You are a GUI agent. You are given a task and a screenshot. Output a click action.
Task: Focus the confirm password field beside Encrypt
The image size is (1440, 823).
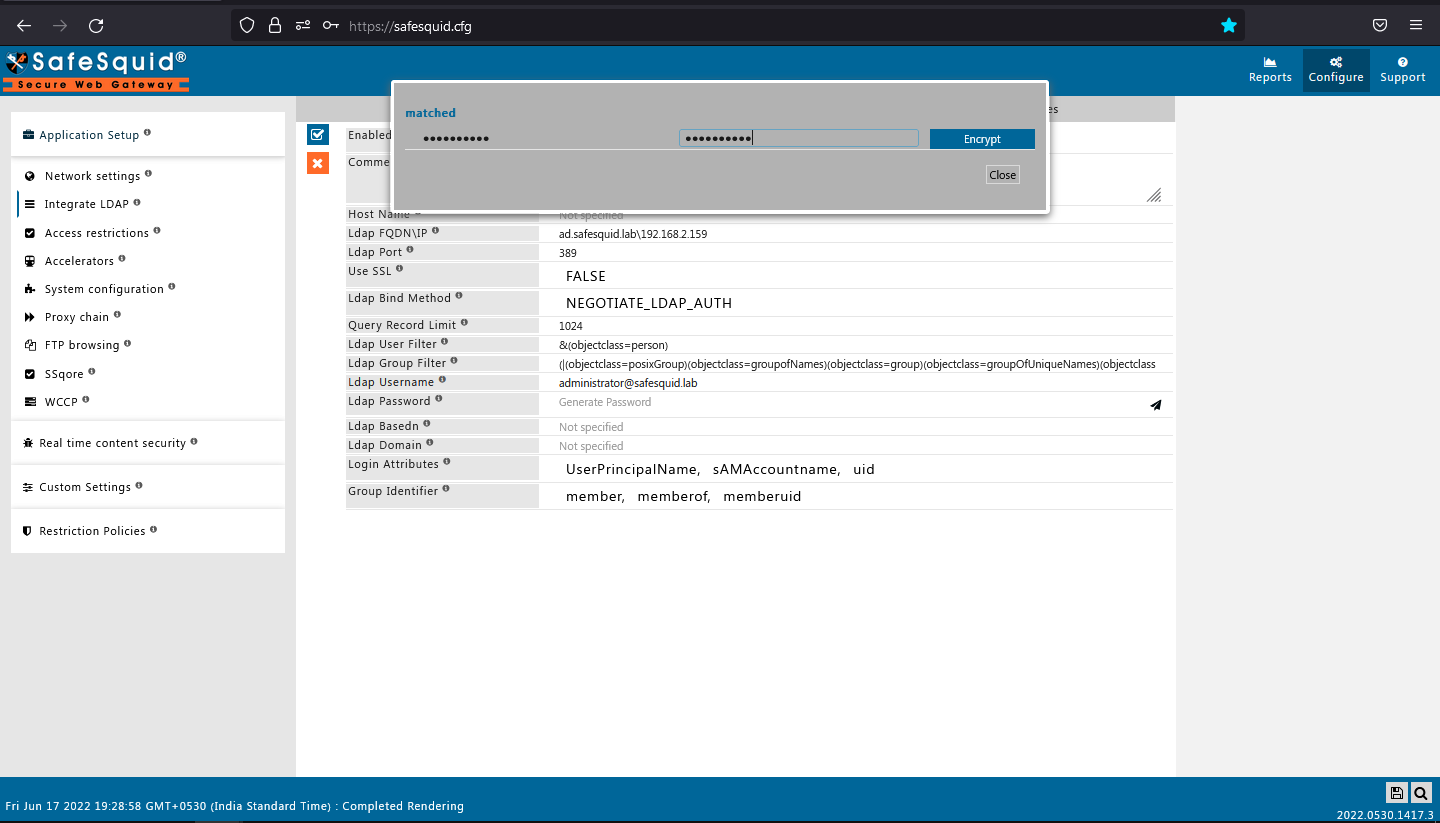[x=798, y=138]
